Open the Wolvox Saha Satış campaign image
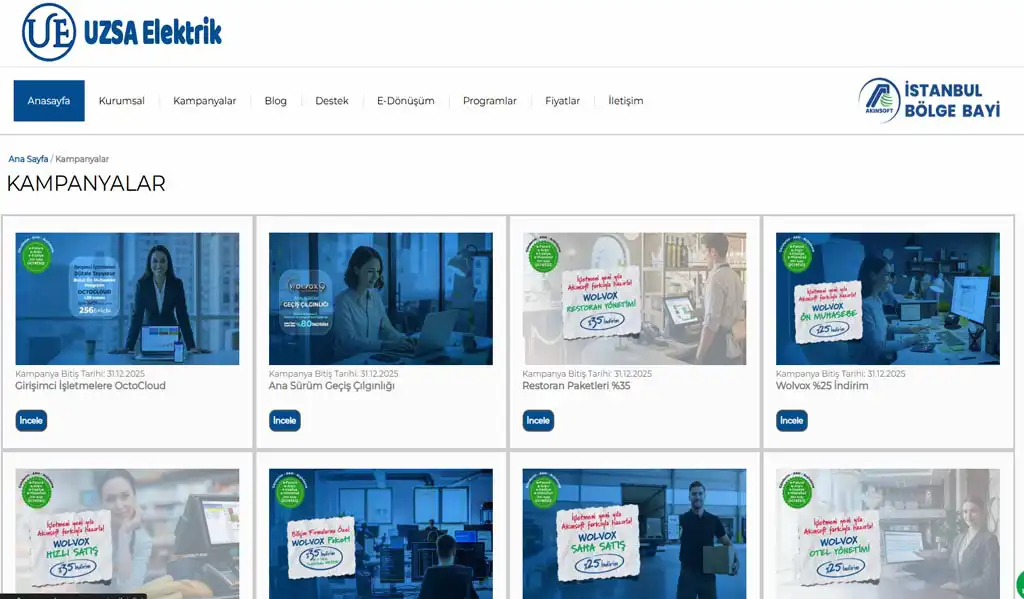Viewport: 1024px width, 599px height. click(x=634, y=533)
